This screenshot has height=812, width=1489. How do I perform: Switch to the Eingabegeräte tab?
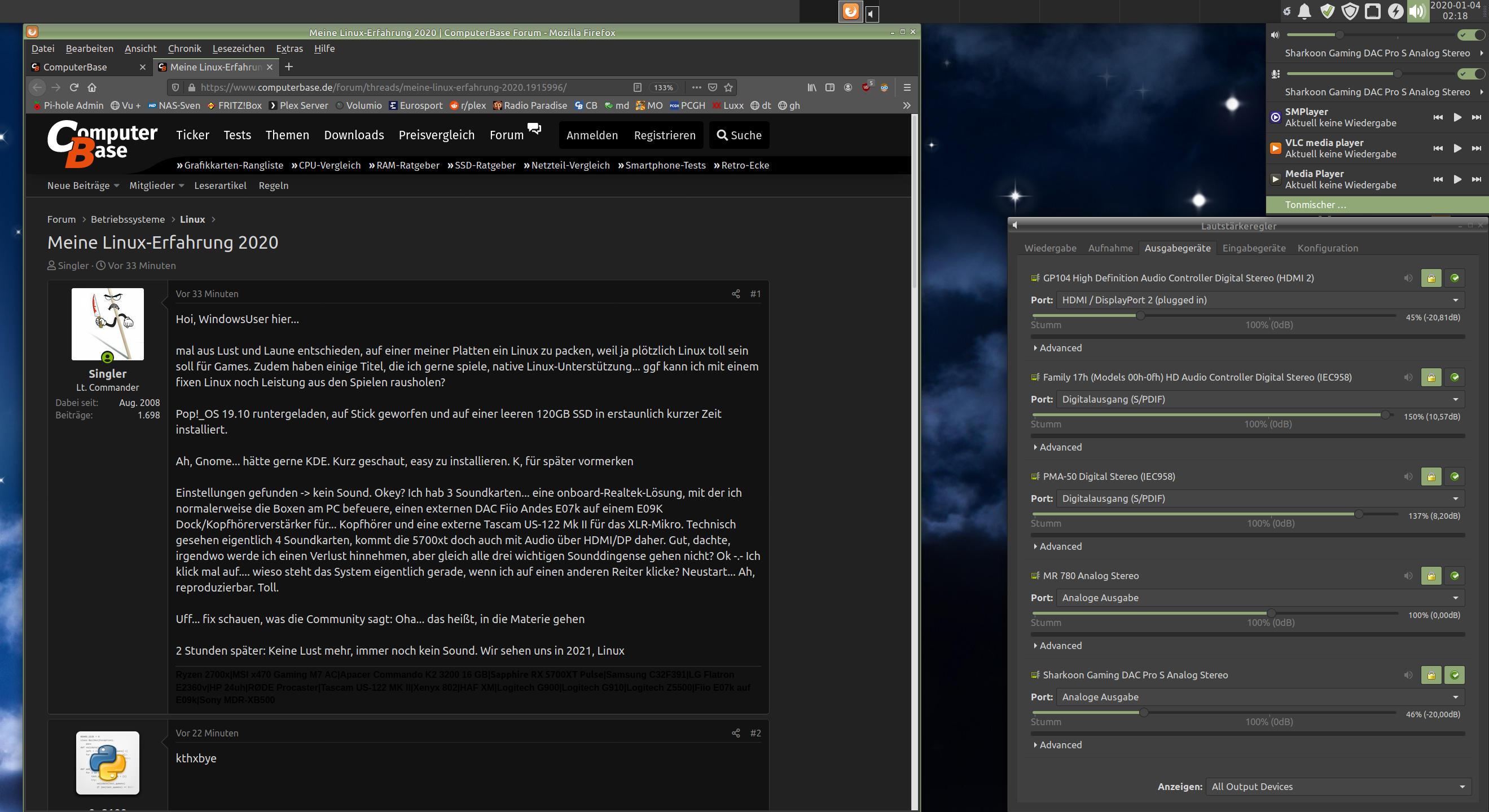pyautogui.click(x=1254, y=248)
